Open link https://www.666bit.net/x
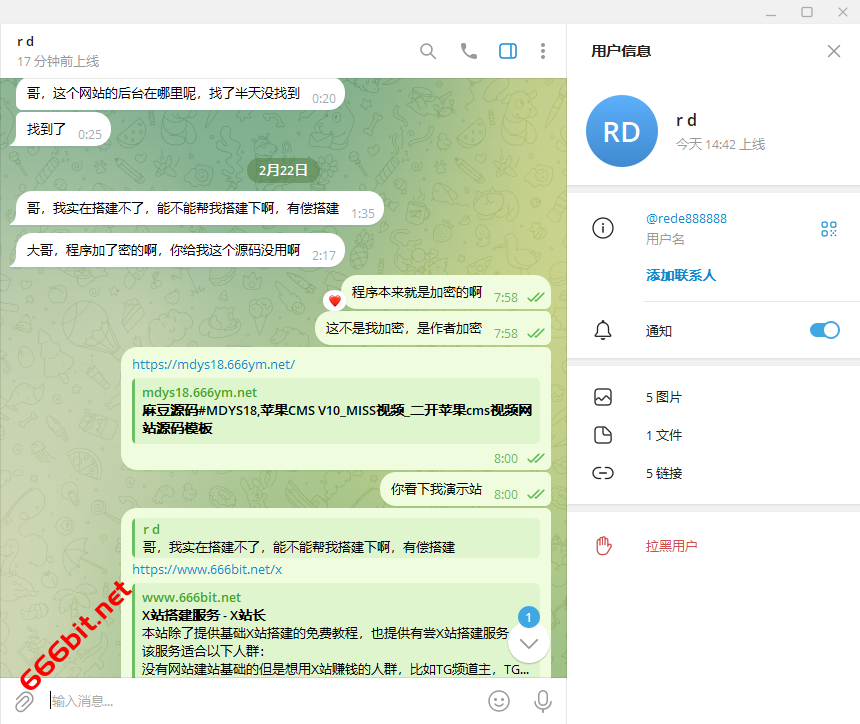860x724 pixels. pyautogui.click(x=207, y=569)
